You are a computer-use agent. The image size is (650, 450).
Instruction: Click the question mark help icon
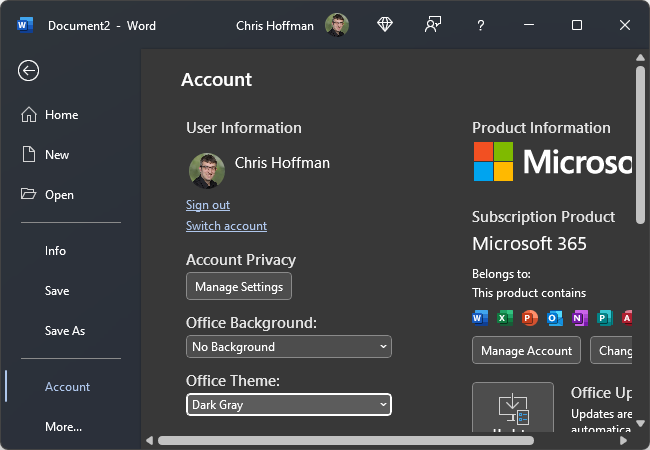pyautogui.click(x=480, y=25)
